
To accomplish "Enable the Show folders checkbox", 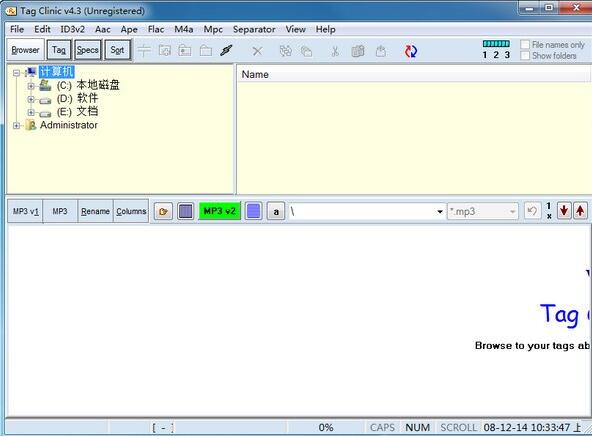I will click(x=525, y=55).
